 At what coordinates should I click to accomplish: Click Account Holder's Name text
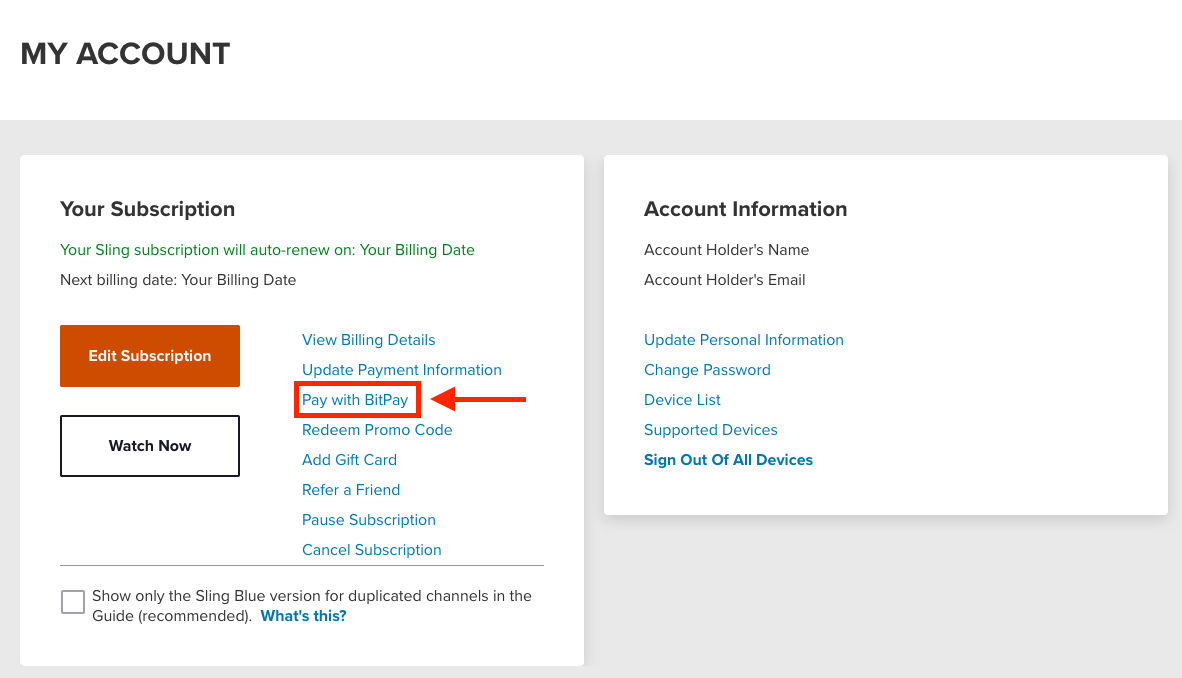pos(727,250)
